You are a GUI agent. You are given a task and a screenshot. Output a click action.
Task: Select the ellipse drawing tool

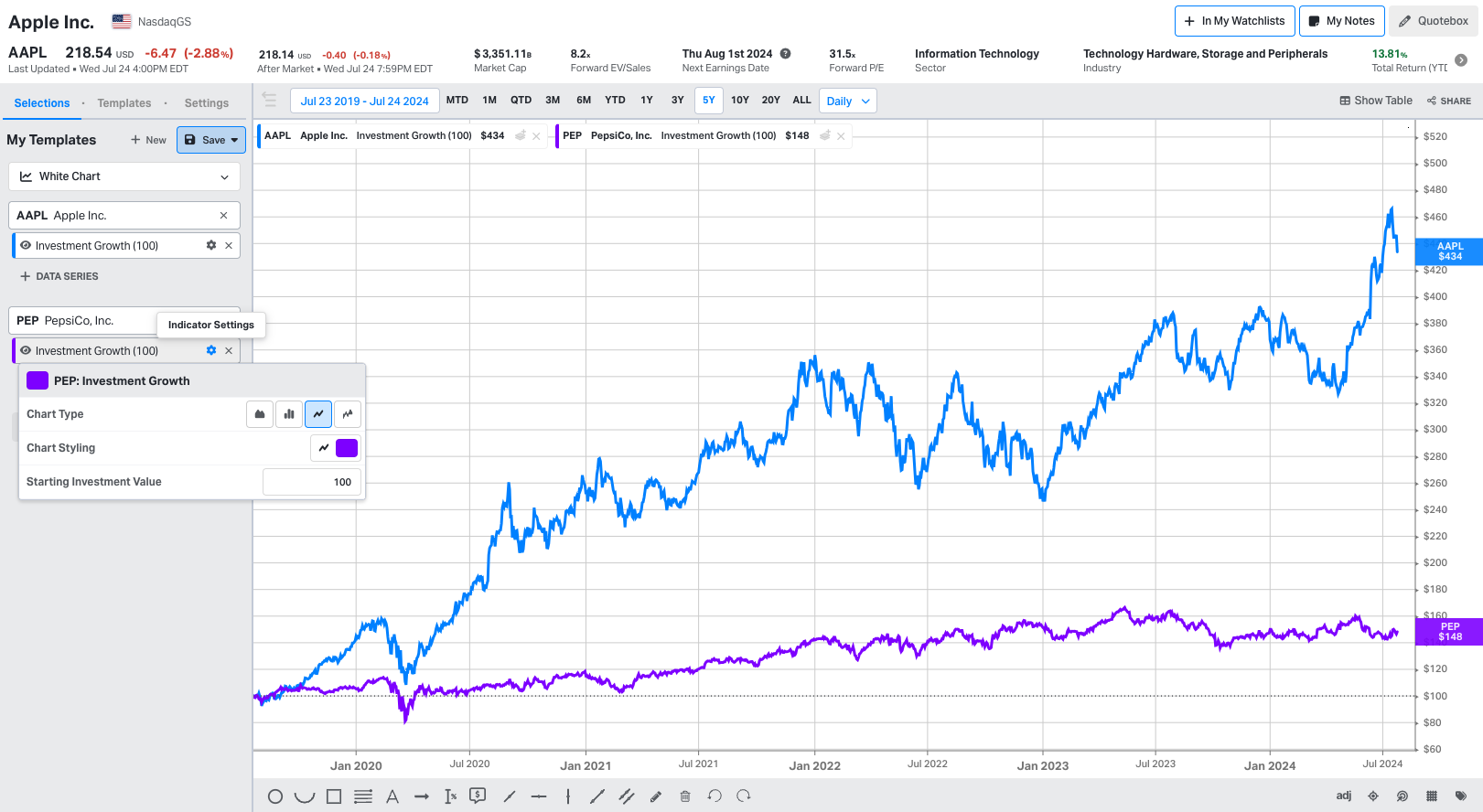274,796
